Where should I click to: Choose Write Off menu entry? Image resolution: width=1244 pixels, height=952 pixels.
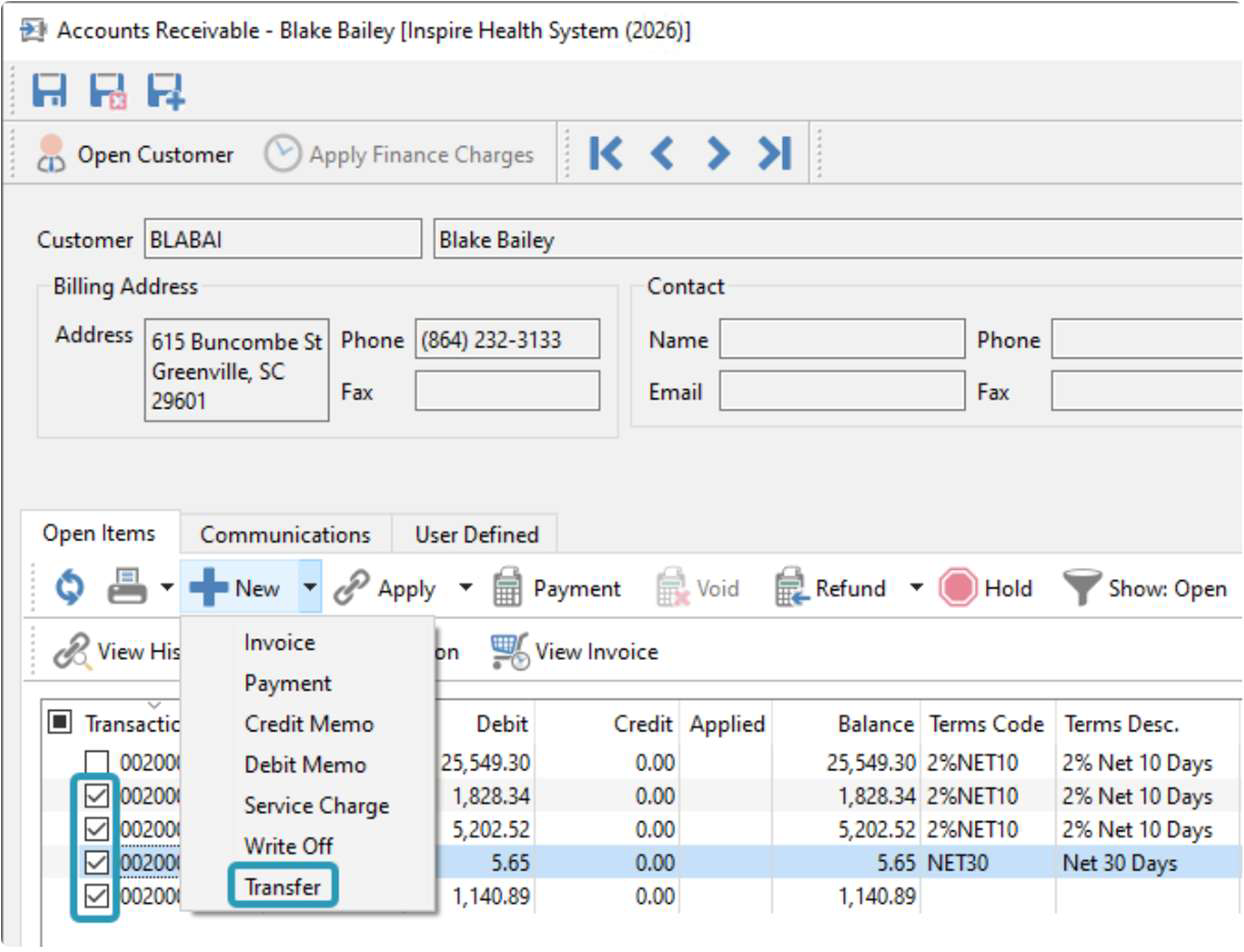(x=308, y=846)
